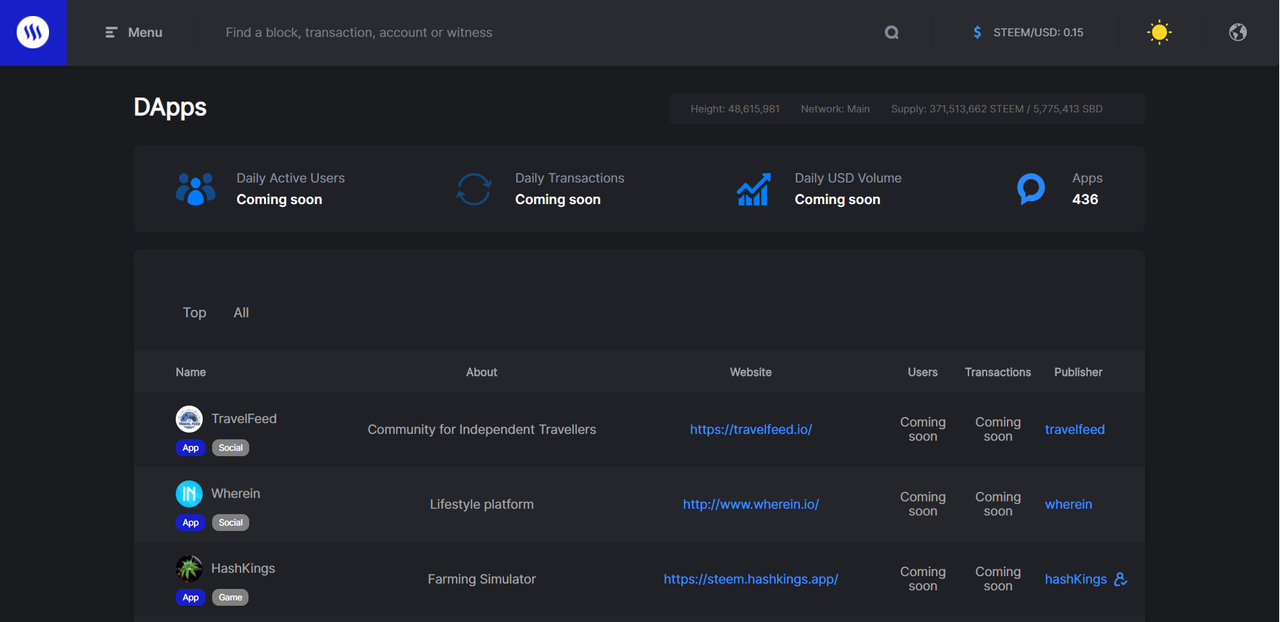Switch to the All tab

click(x=241, y=313)
